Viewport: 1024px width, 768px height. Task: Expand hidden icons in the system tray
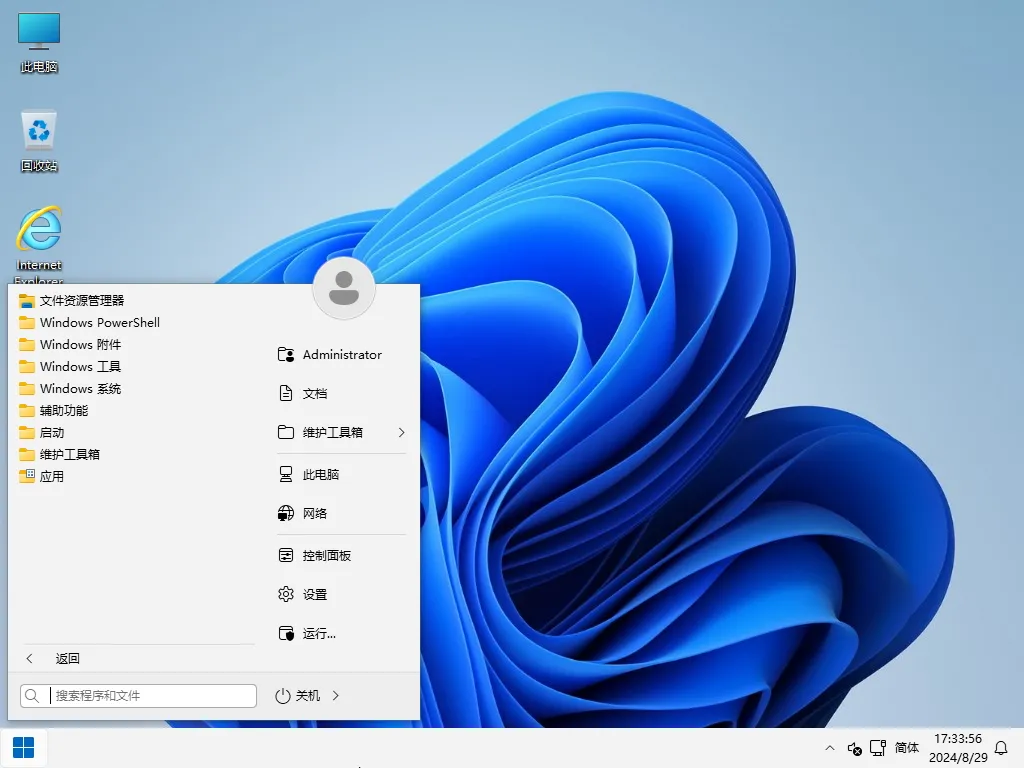coord(830,747)
